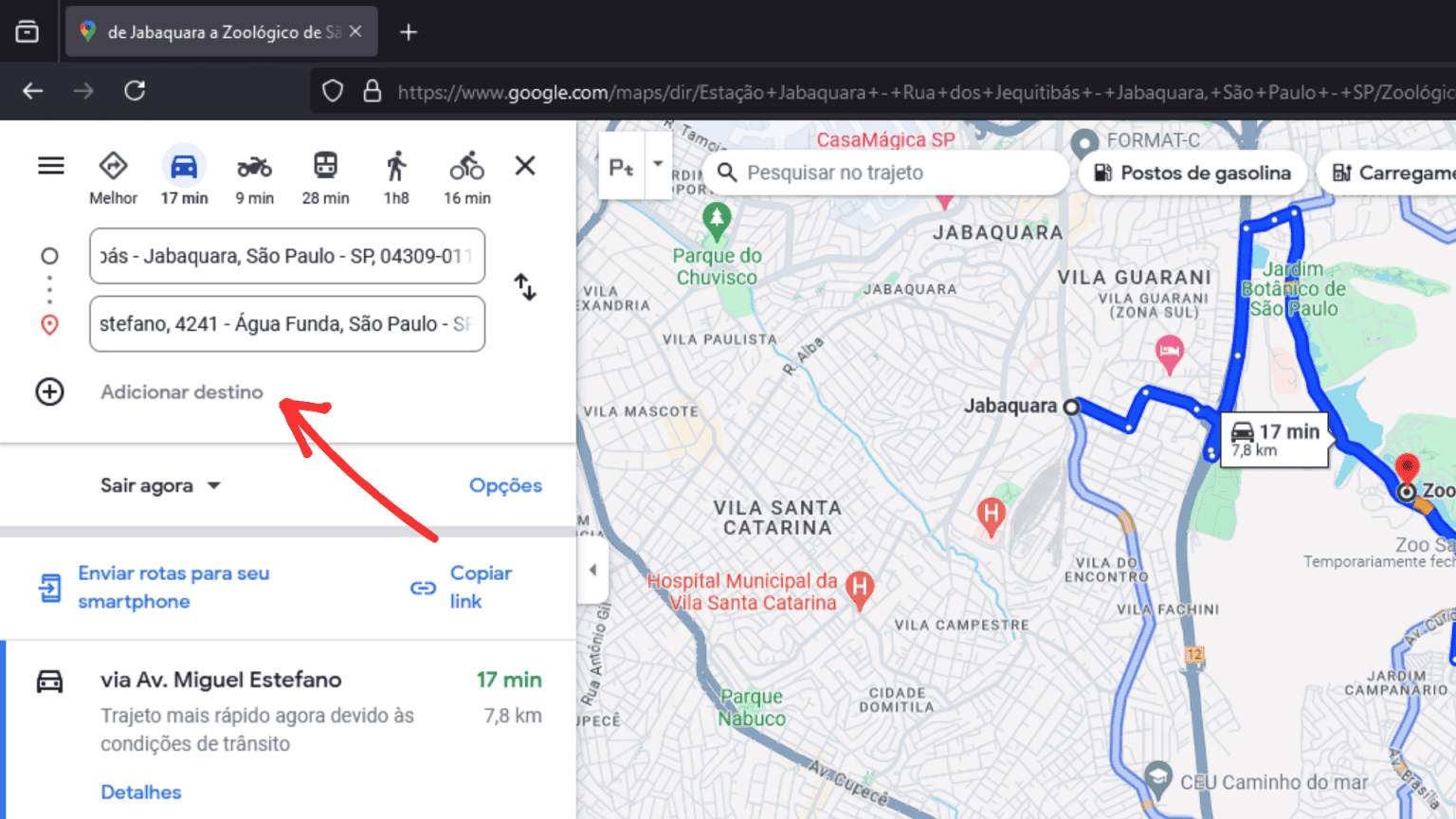Click the CEU Caminho do mar pin

coord(1157,781)
